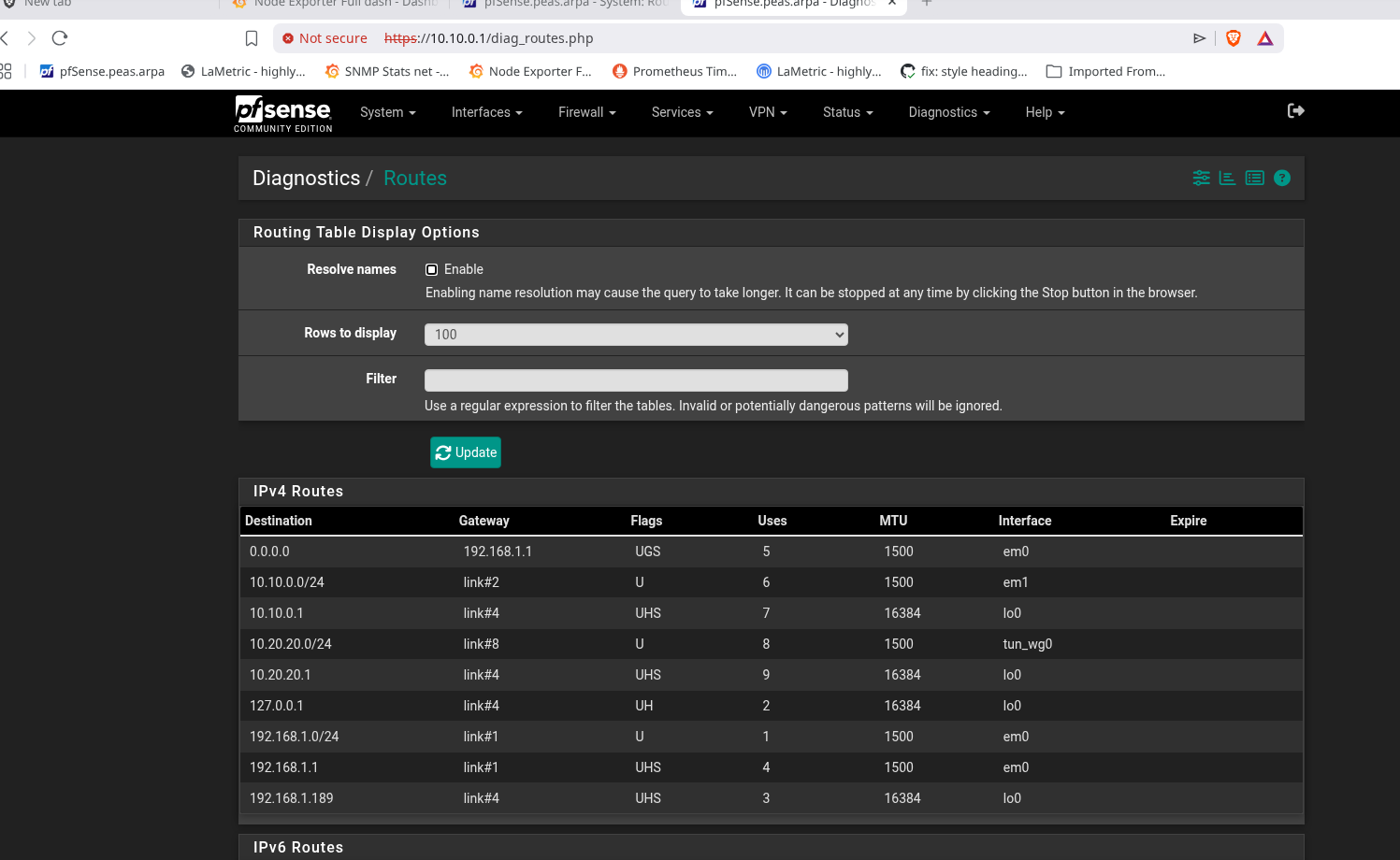Close the active Diagnostics browser tab

point(892,4)
